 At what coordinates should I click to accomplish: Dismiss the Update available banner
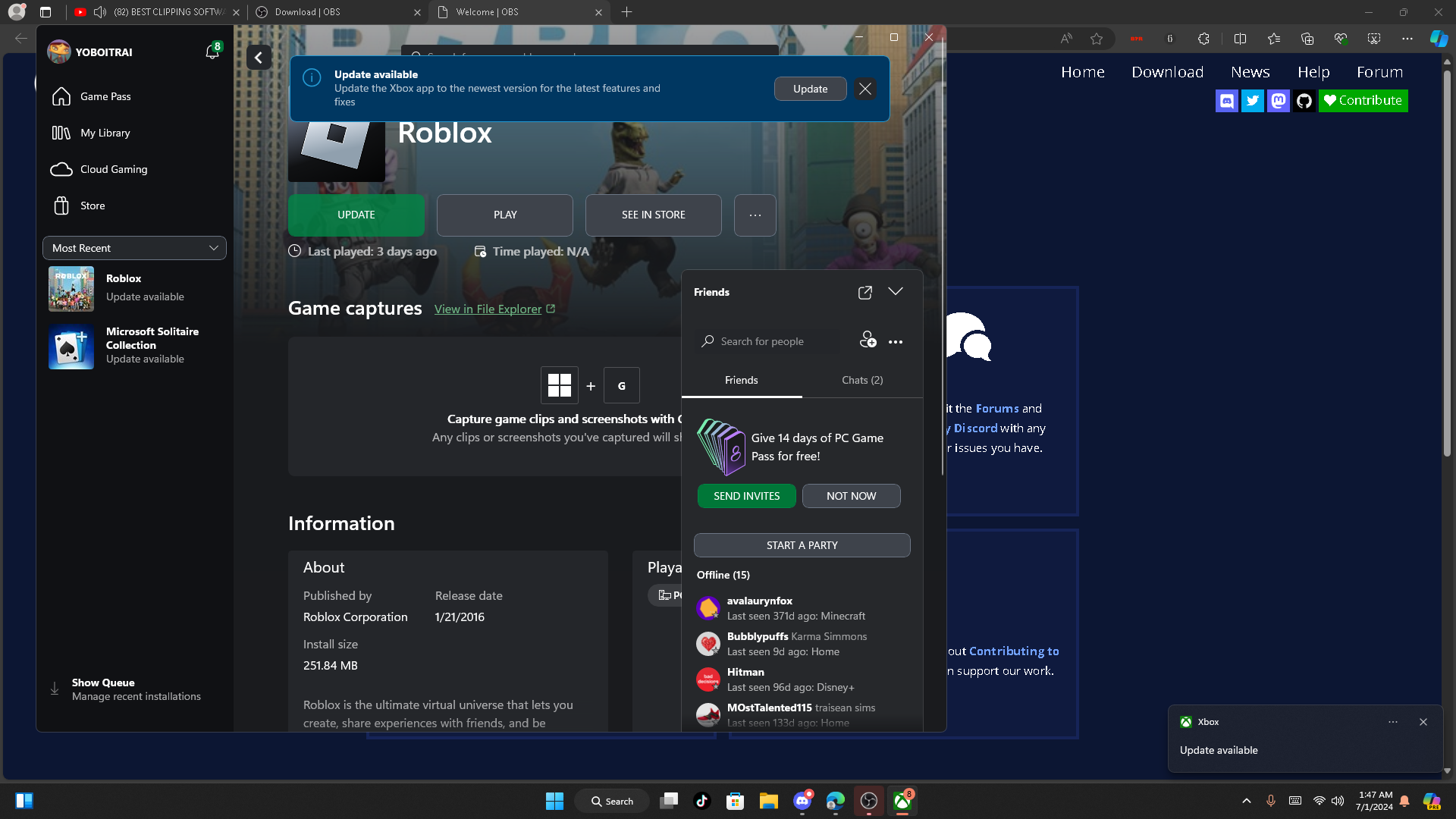click(865, 89)
